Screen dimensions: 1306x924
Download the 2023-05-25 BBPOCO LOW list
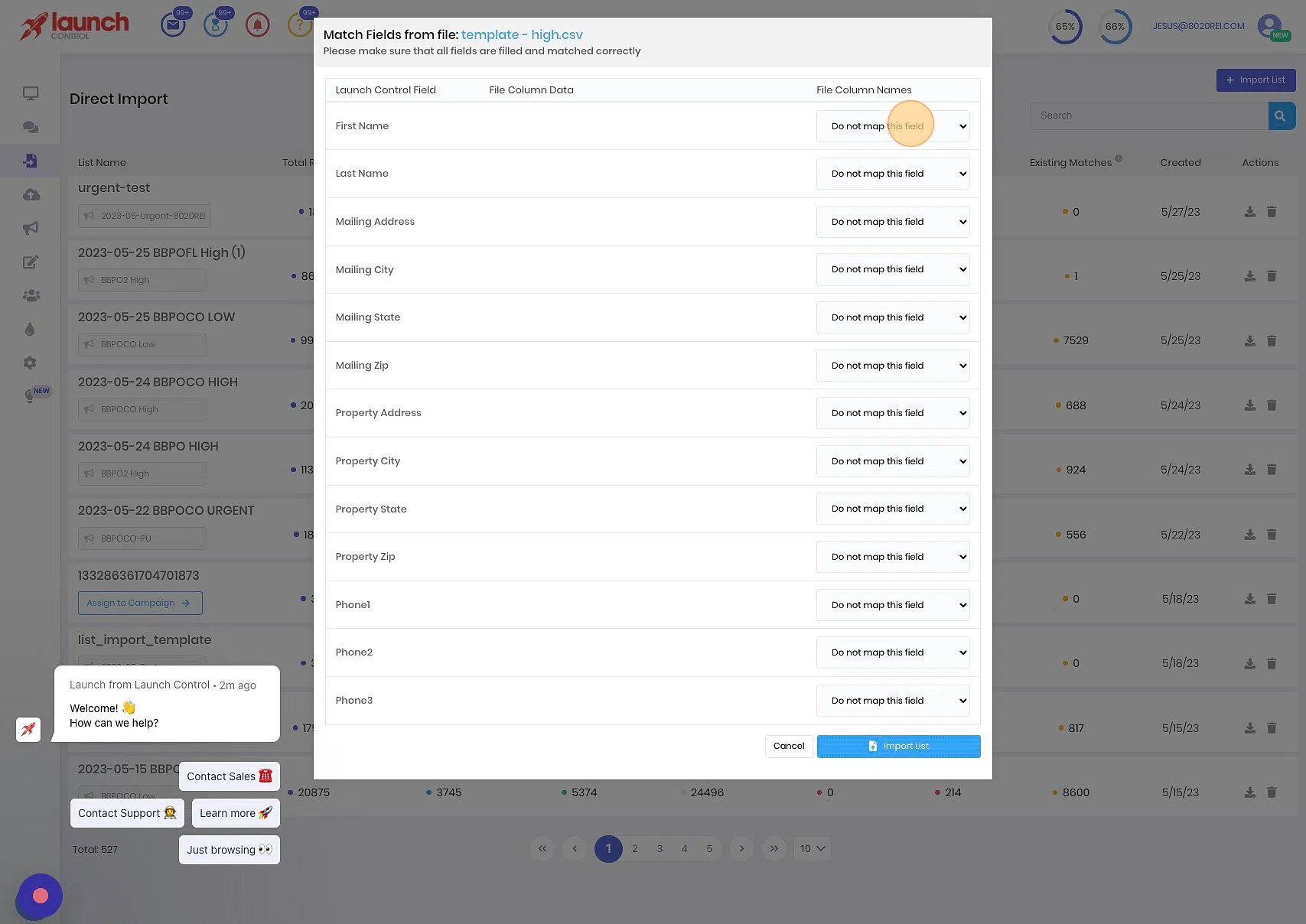(1249, 340)
